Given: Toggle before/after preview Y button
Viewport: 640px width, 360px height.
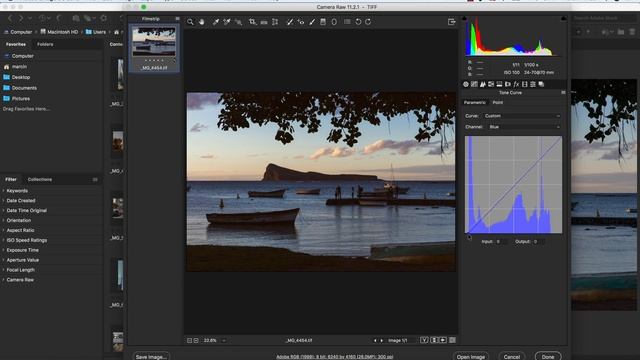Looking at the screenshot, I should pos(424,340).
